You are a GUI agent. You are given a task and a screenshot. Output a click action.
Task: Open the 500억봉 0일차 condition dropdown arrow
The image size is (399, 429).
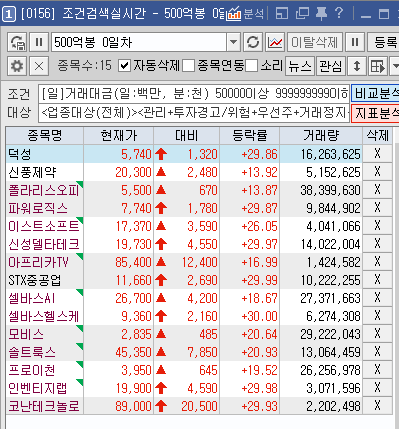(234, 42)
